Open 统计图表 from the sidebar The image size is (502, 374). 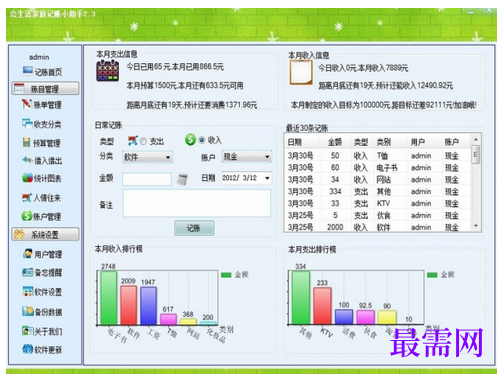tap(42, 178)
